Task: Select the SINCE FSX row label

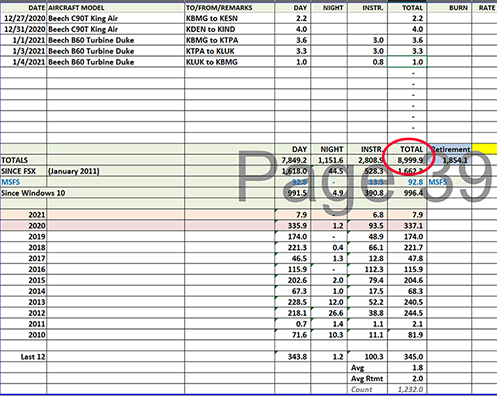Action: 23,171
